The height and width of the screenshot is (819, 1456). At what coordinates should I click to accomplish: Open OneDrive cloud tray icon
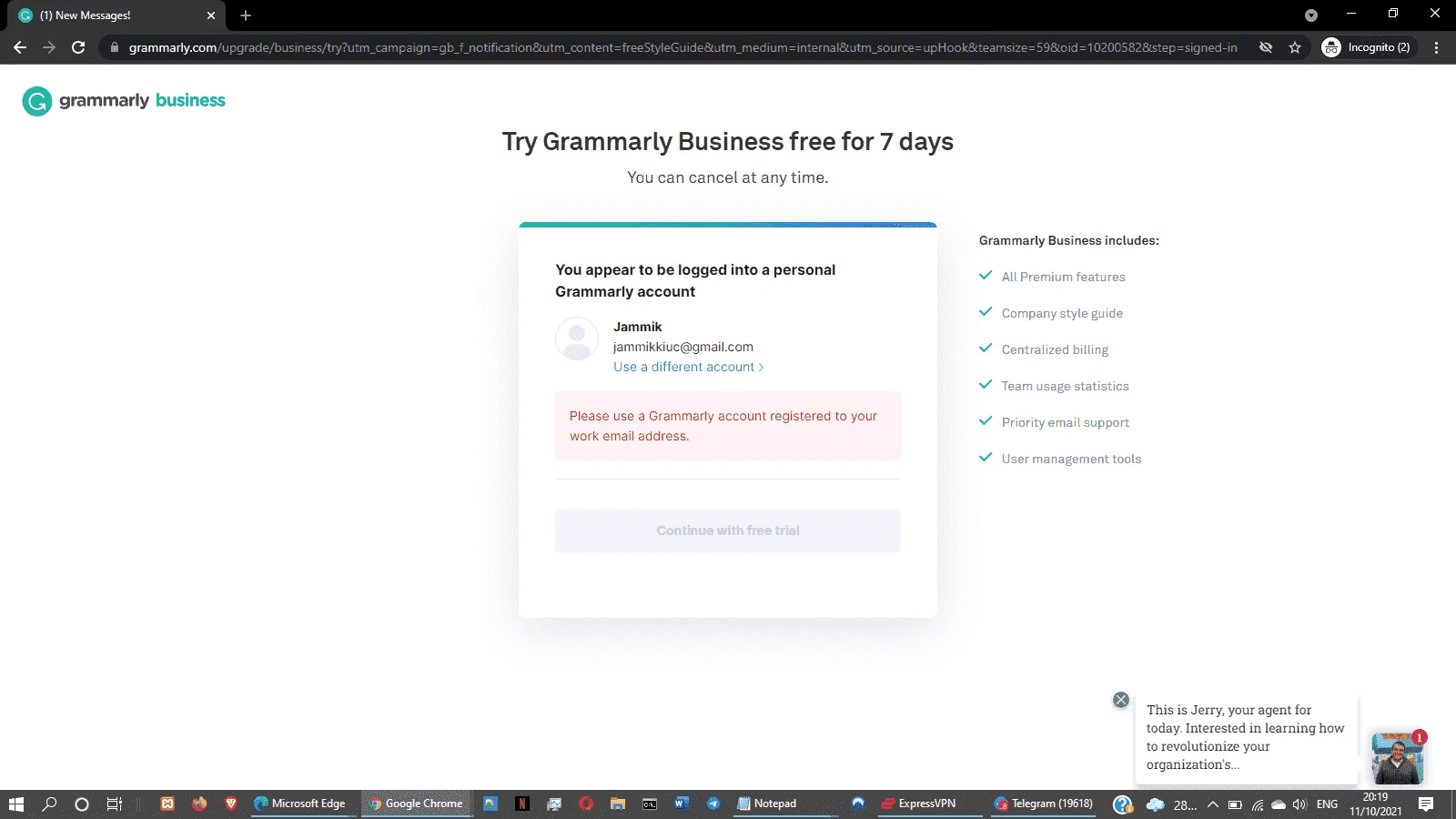pos(1279,804)
